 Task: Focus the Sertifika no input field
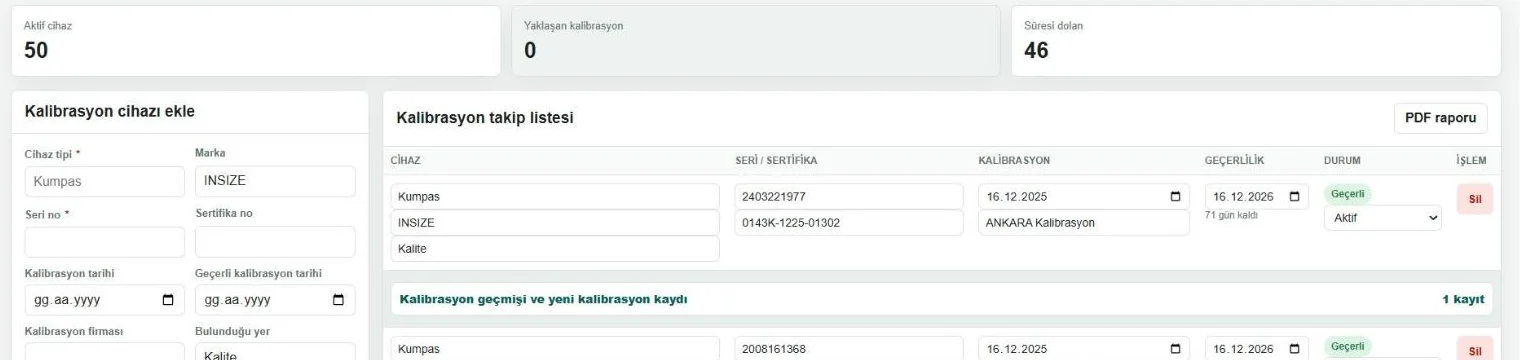click(275, 242)
